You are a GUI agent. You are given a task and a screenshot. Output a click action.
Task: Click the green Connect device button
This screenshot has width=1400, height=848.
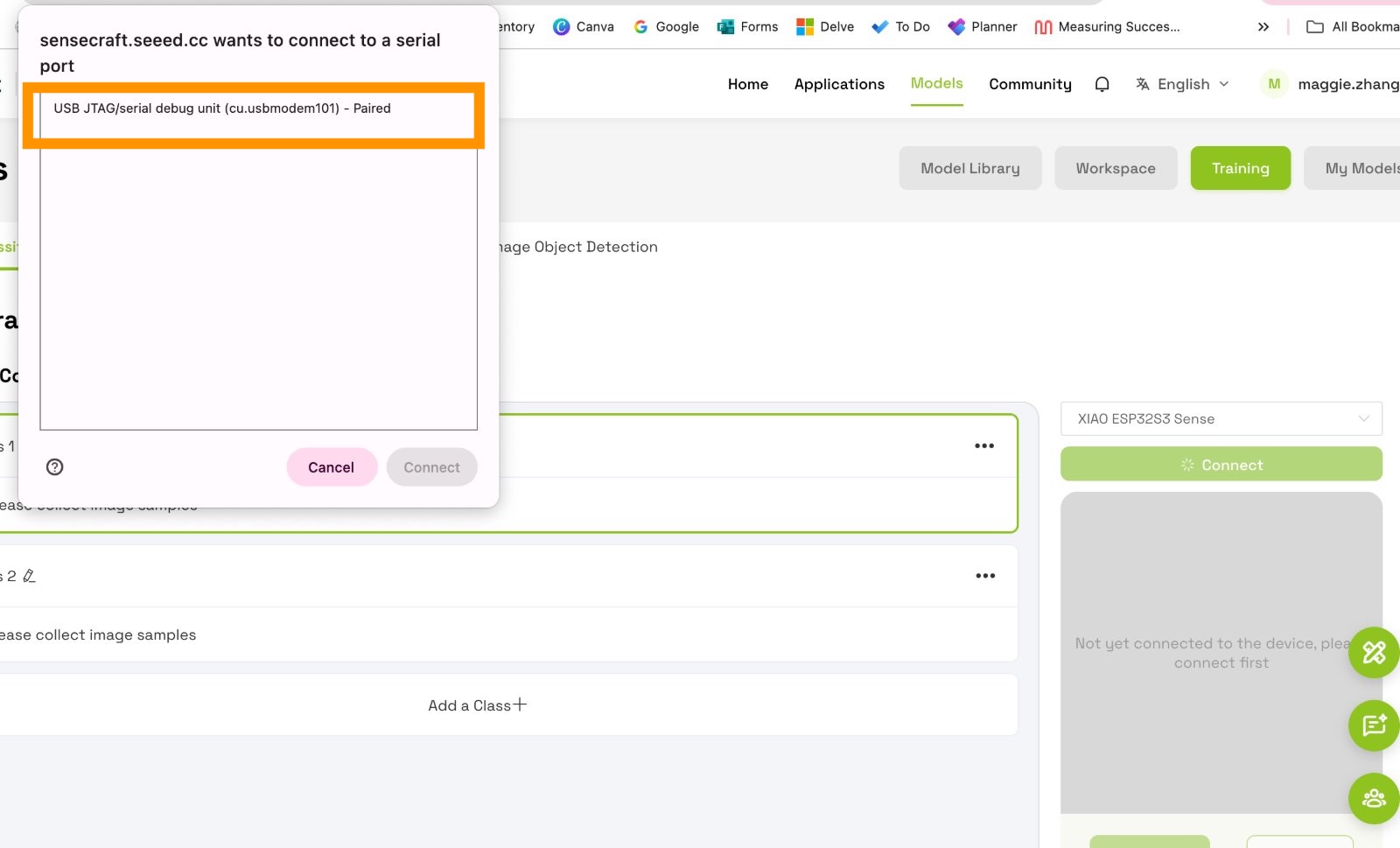point(1221,465)
